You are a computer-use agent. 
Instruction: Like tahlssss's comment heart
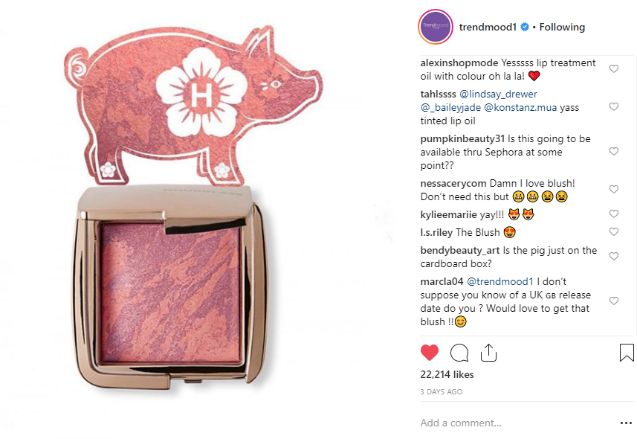click(x=614, y=106)
